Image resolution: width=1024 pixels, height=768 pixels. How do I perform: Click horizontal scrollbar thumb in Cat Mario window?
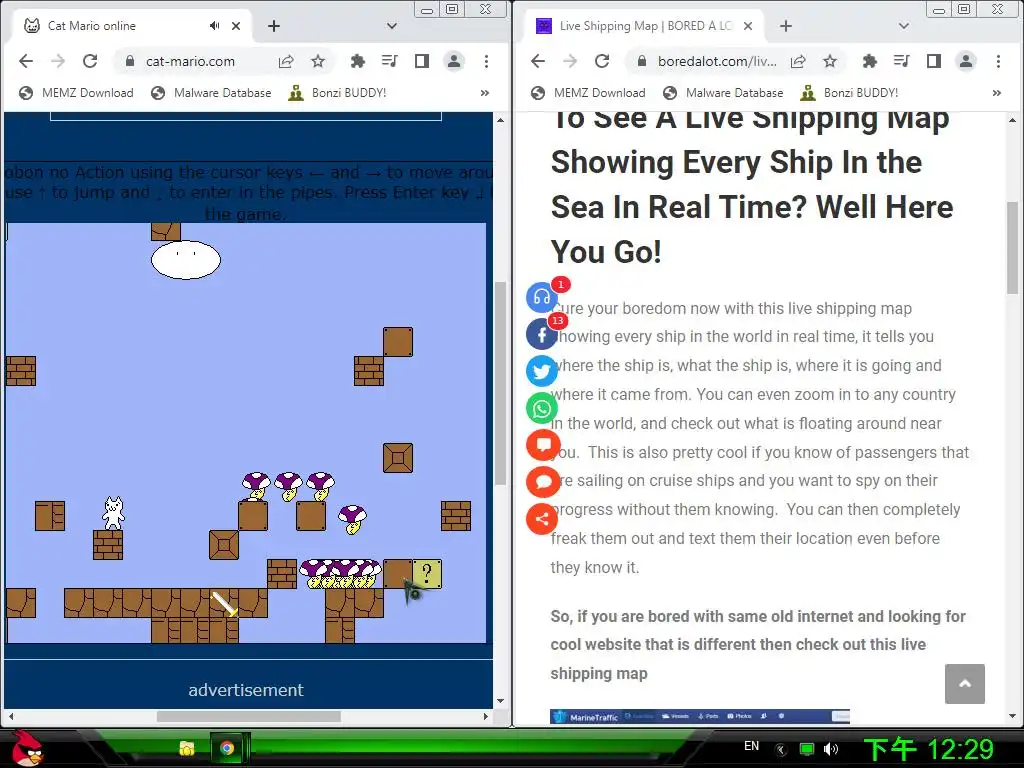[x=249, y=716]
